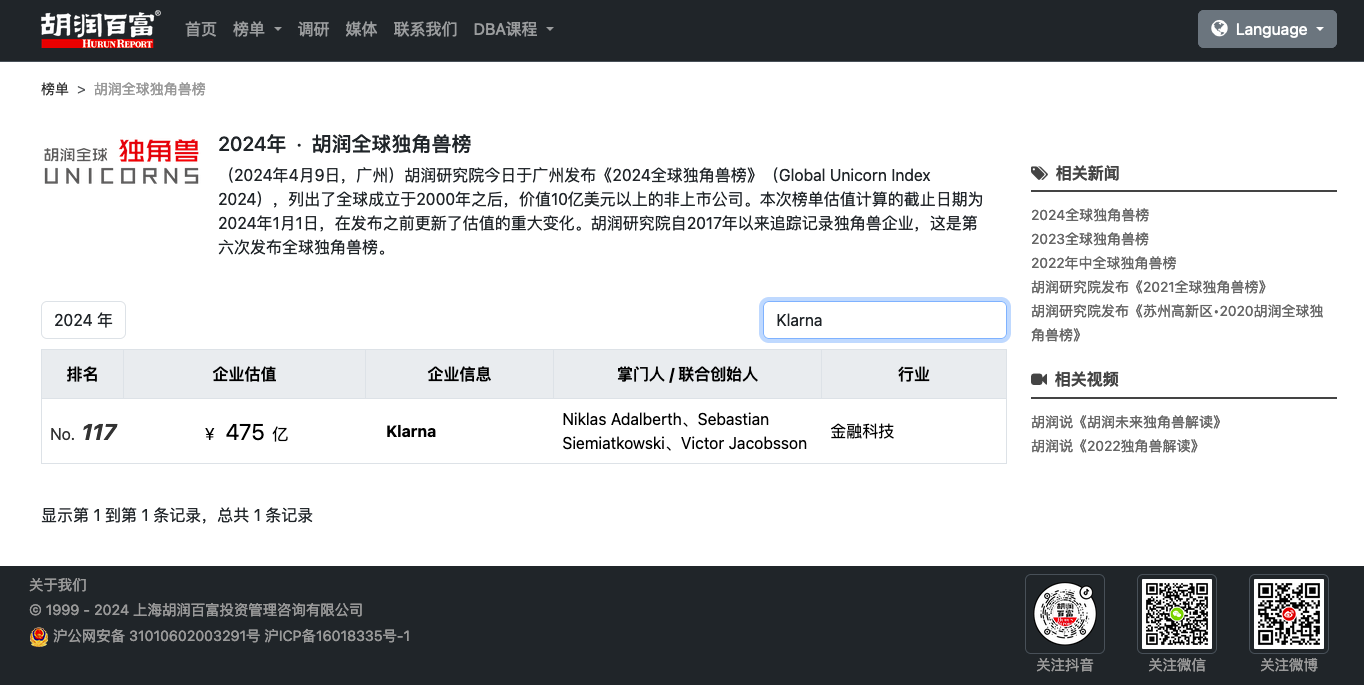This screenshot has width=1364, height=685.
Task: Open the 调研 nav item
Action: (313, 29)
